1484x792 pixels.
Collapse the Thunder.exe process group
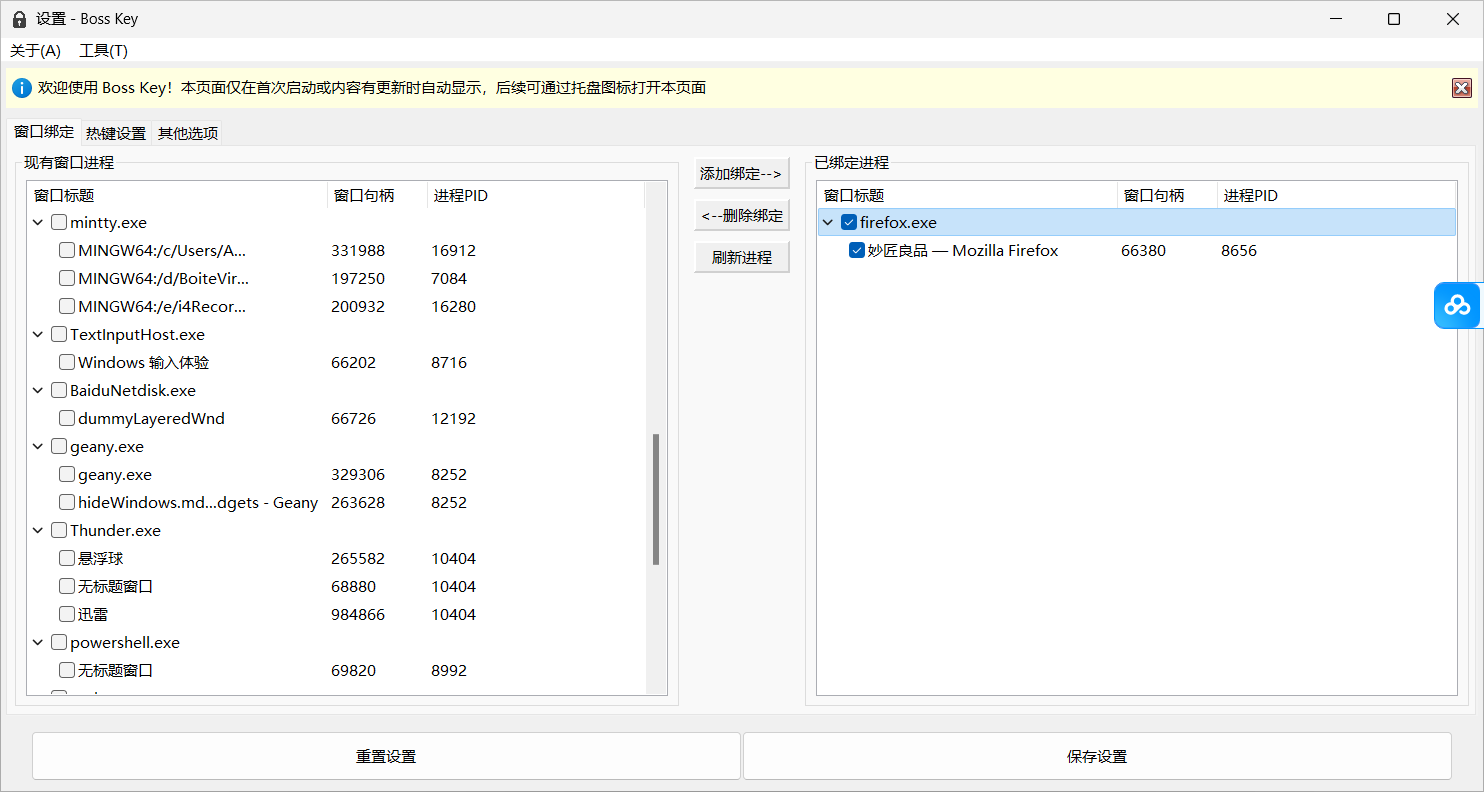(38, 530)
